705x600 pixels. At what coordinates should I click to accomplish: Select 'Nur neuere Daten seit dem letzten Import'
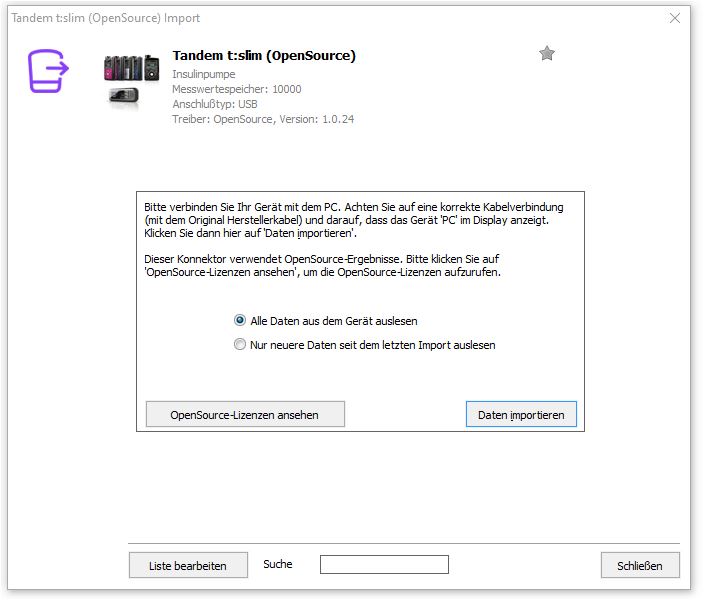[x=365, y=345]
